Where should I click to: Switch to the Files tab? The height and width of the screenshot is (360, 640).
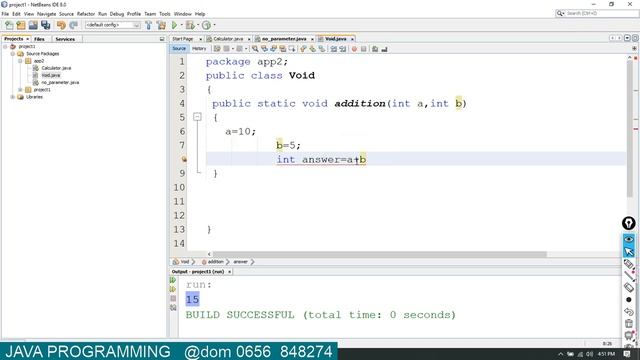pyautogui.click(x=40, y=39)
